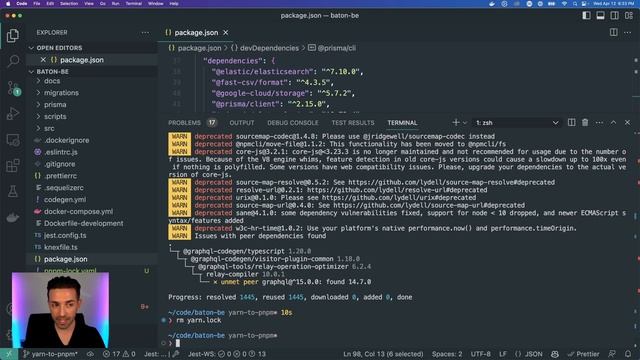This screenshot has height=360, width=640.
Task: Open the Explorer view in activity bar
Action: 13,36
